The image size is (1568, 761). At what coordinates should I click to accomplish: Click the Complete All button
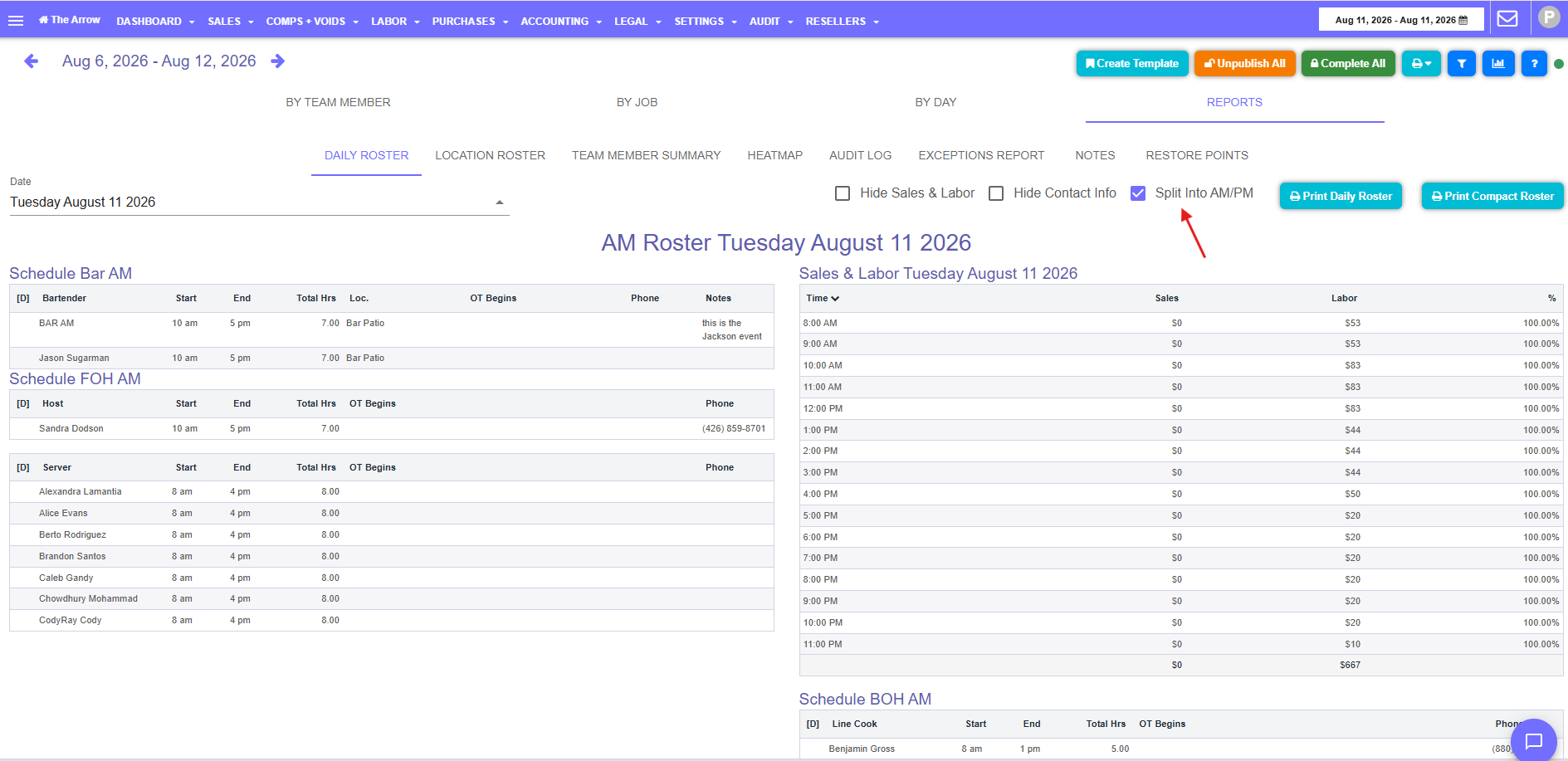(x=1348, y=64)
